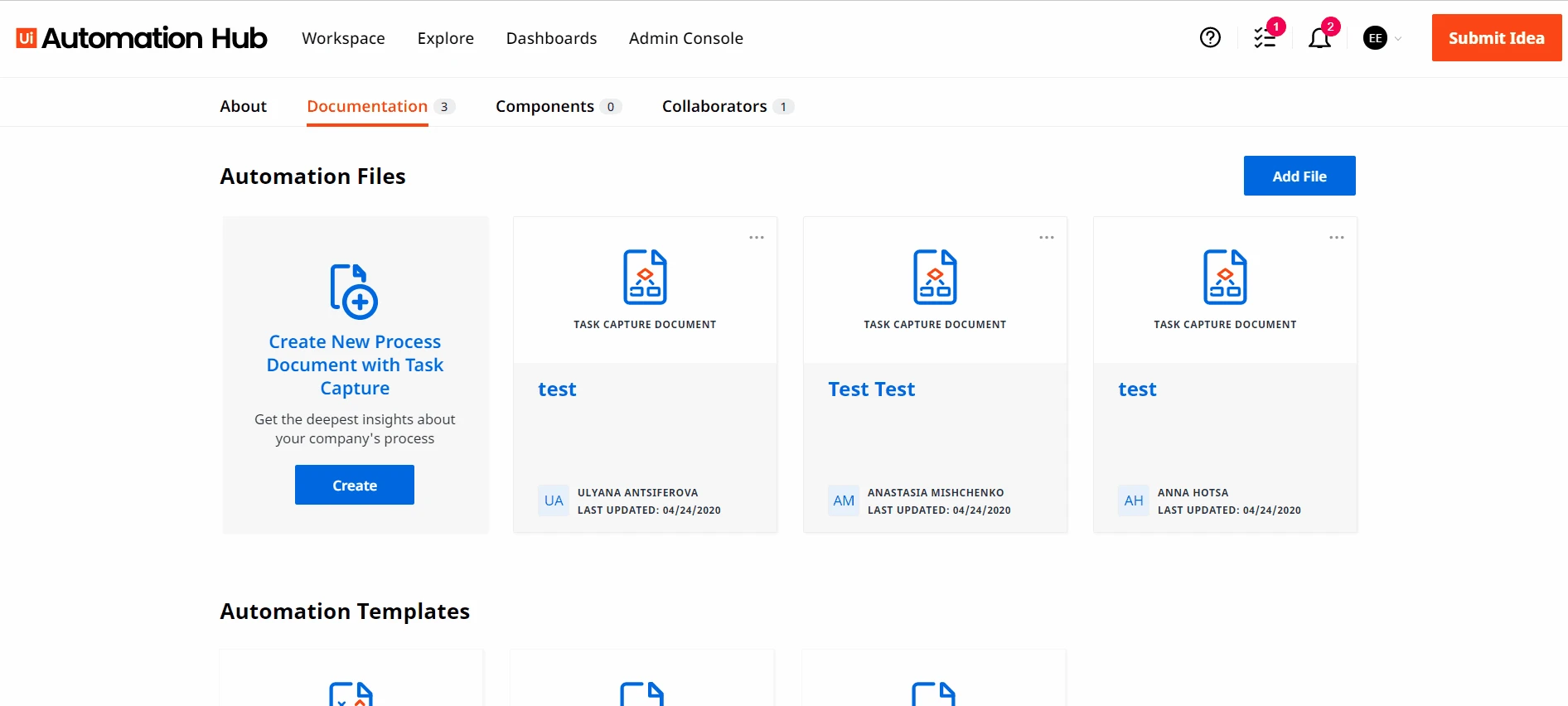Open the Explore menu
The image size is (1568, 706).
click(x=446, y=38)
